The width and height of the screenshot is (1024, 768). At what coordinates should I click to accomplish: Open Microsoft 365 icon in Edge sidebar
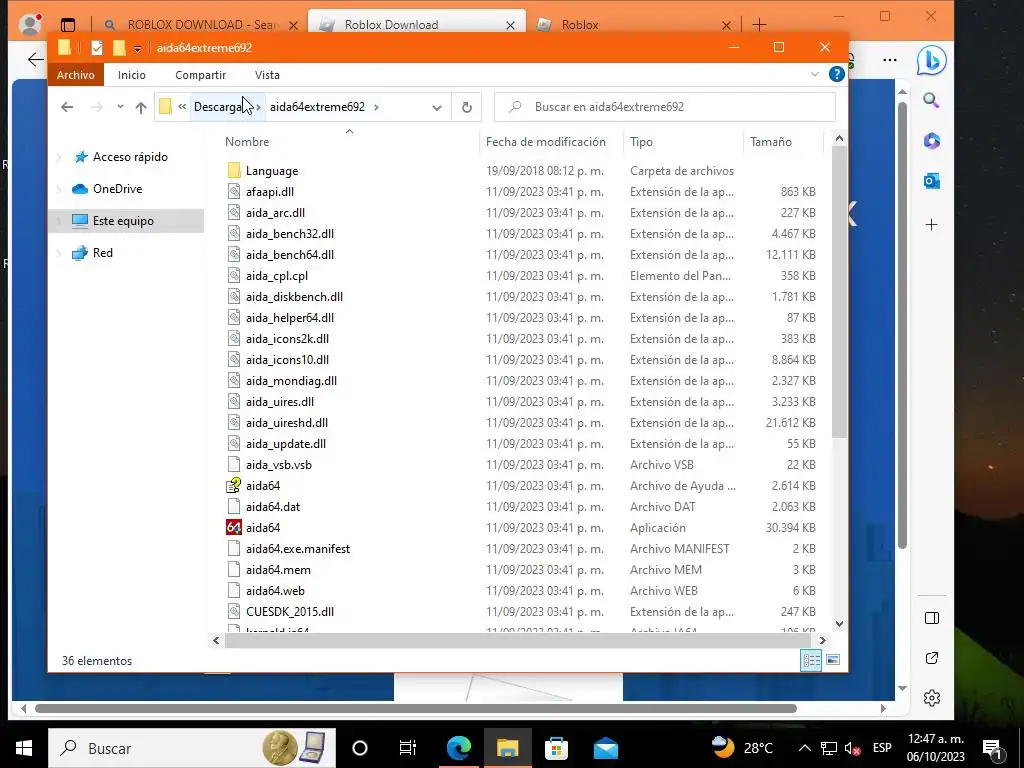click(x=931, y=140)
